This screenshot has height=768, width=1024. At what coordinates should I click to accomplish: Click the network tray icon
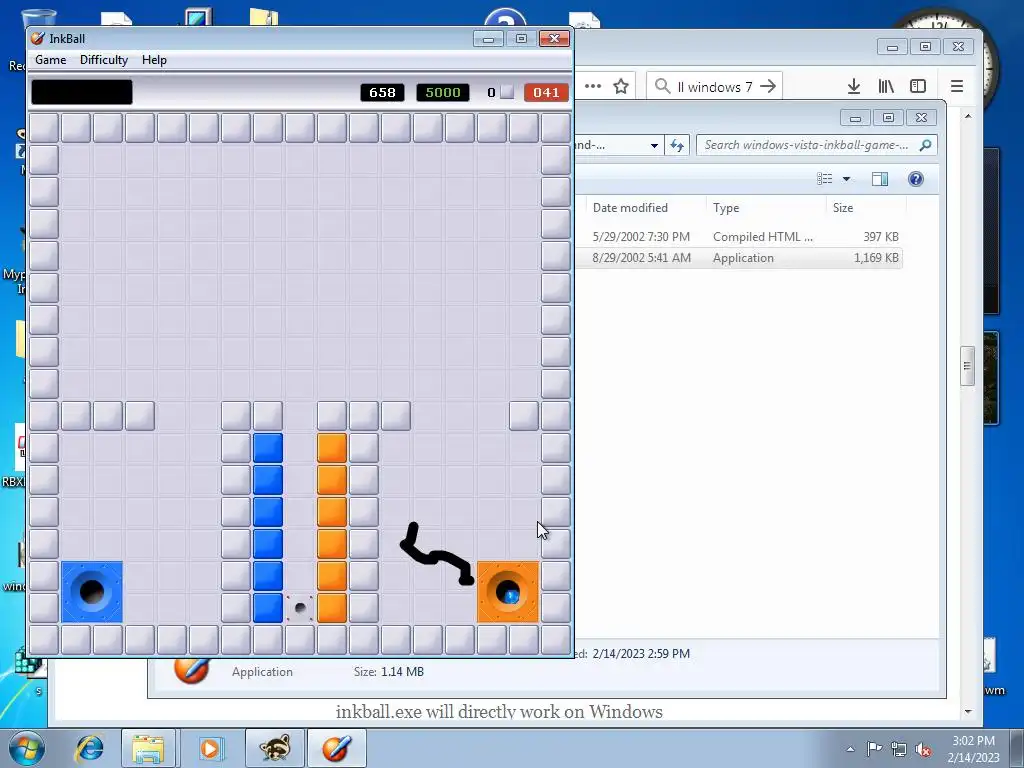[899, 749]
